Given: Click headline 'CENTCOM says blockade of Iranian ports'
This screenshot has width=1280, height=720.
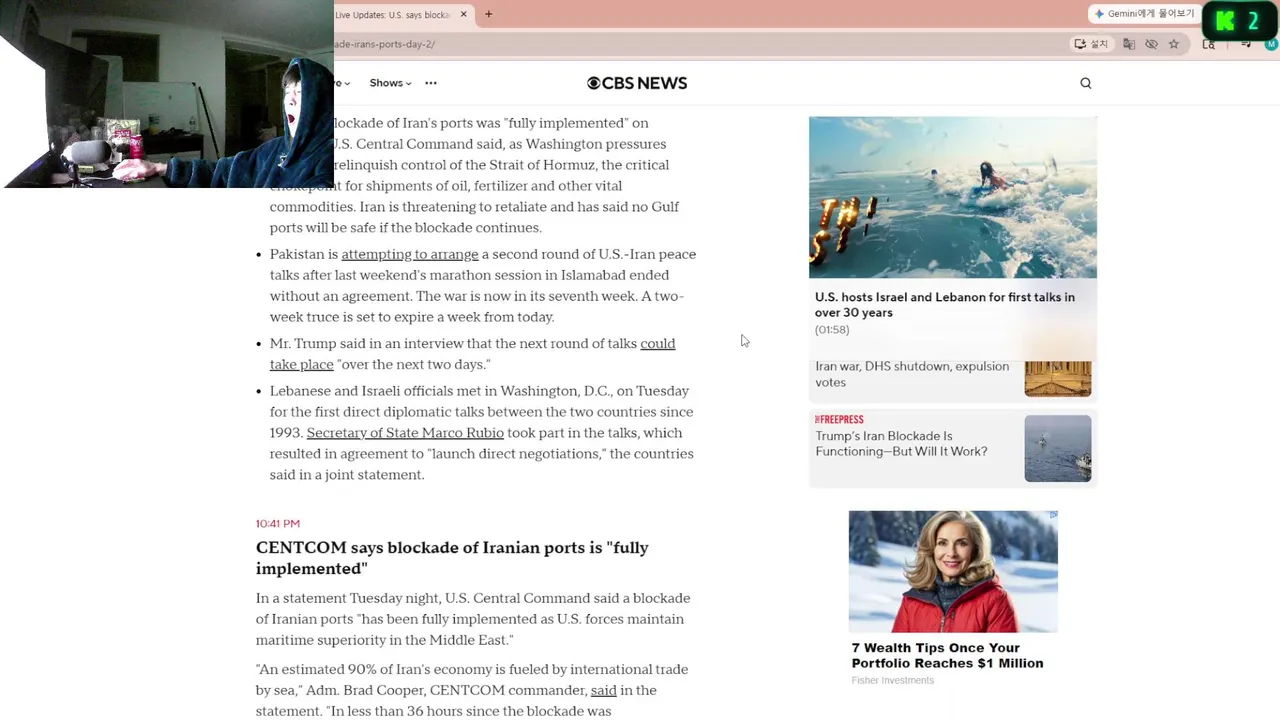Looking at the screenshot, I should pyautogui.click(x=452, y=558).
